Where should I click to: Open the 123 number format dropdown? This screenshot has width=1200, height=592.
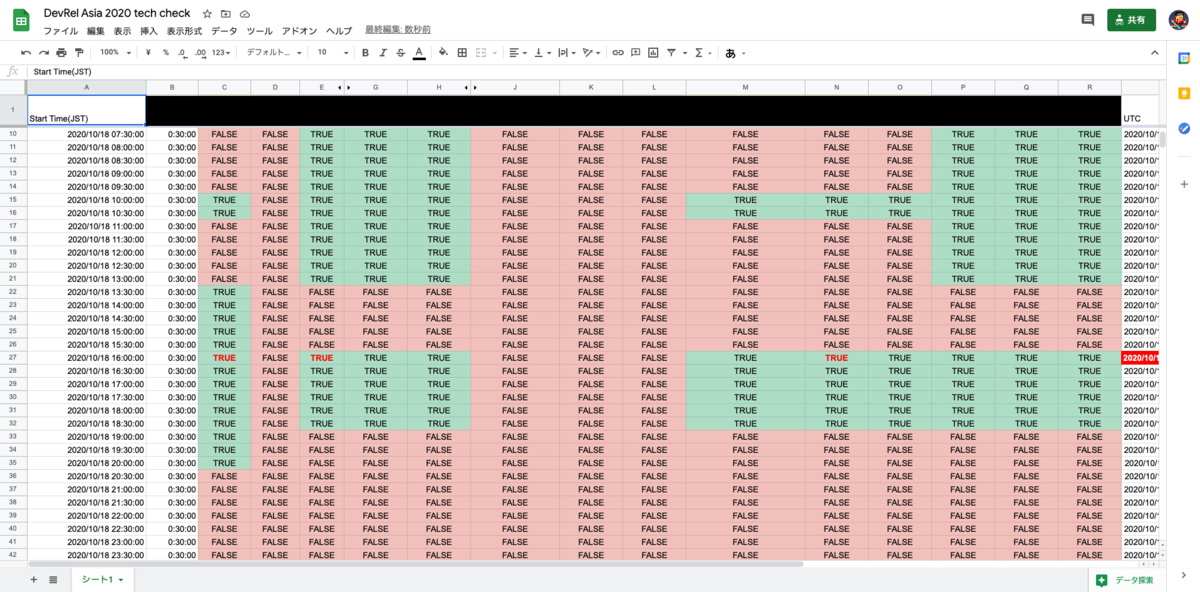coord(222,52)
